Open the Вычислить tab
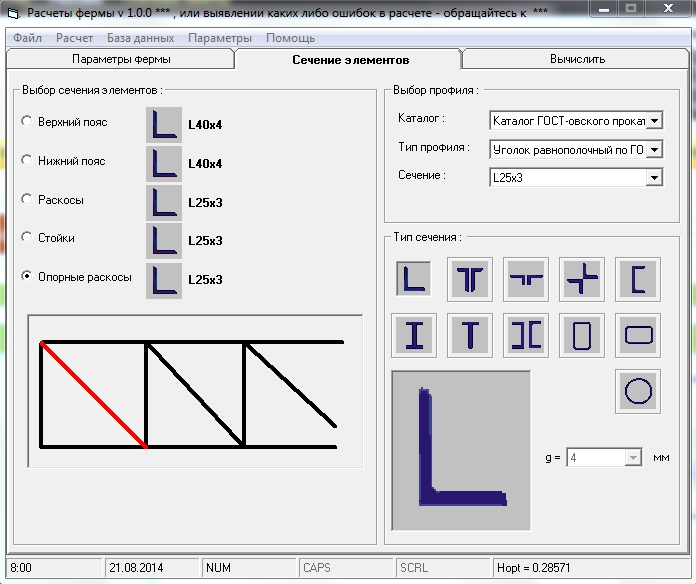Screen dimensions: 696x584 tap(577, 59)
